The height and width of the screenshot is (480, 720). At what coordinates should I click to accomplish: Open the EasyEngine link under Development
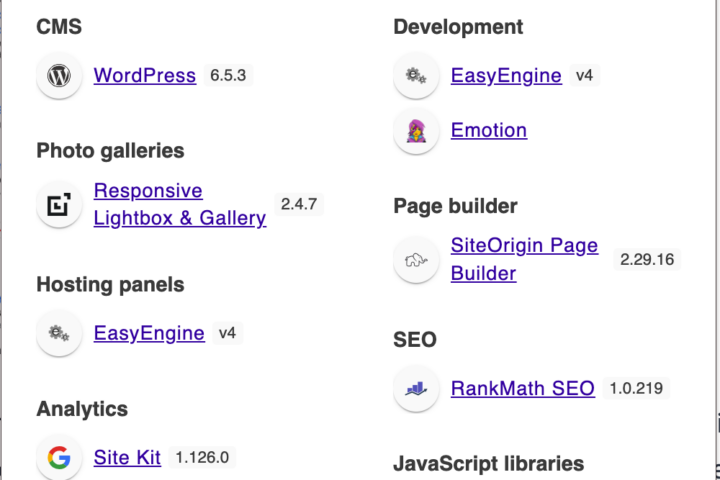pos(506,75)
